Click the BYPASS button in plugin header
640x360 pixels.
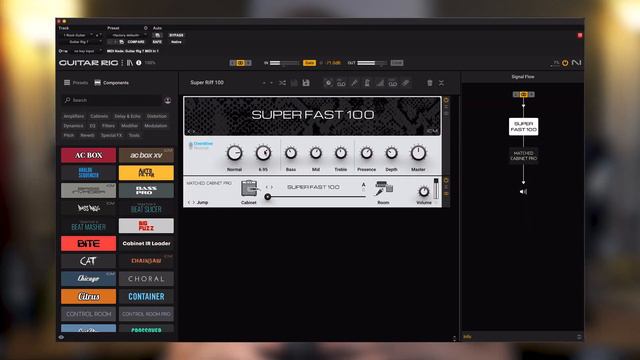click(x=176, y=35)
